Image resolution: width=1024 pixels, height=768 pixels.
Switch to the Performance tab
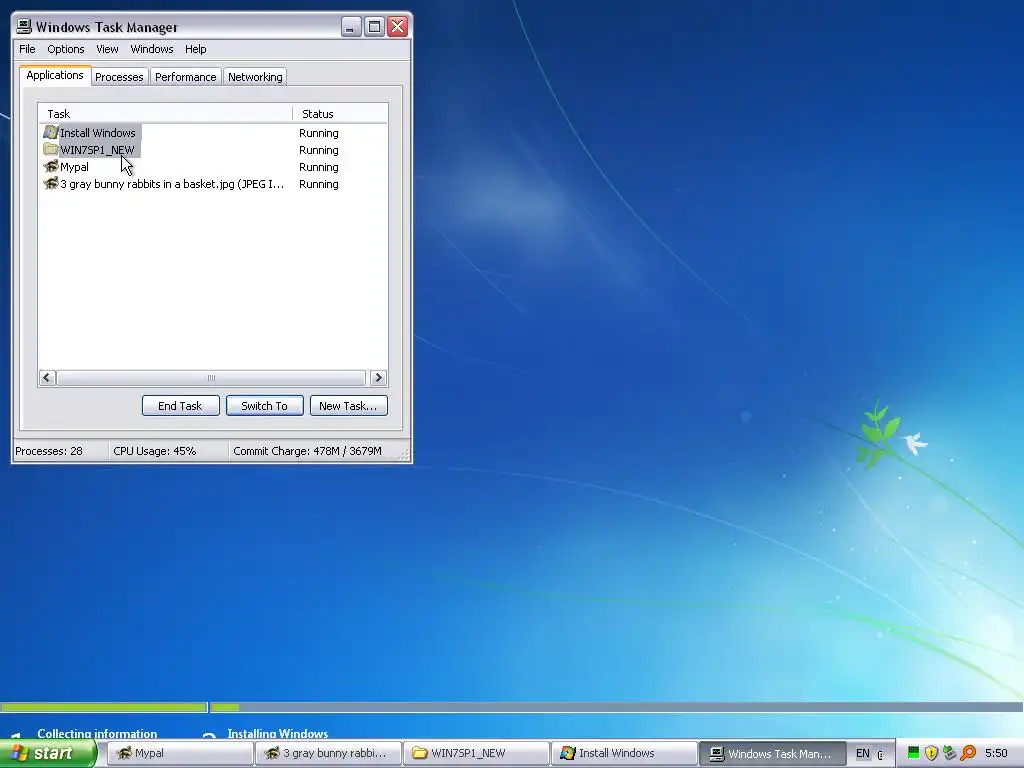pyautogui.click(x=185, y=77)
